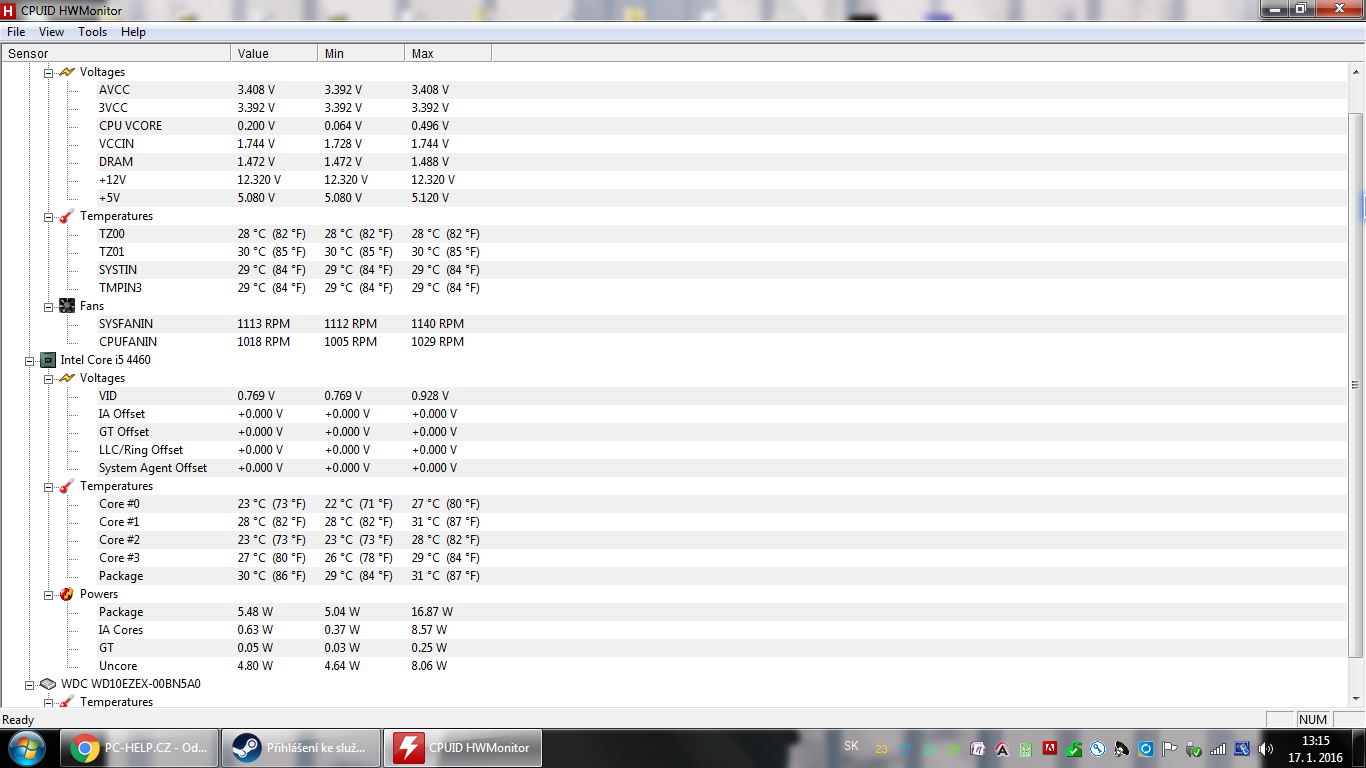Switch to the Steam Přihlášení taskbar button
1366x768 pixels.
tap(302, 747)
